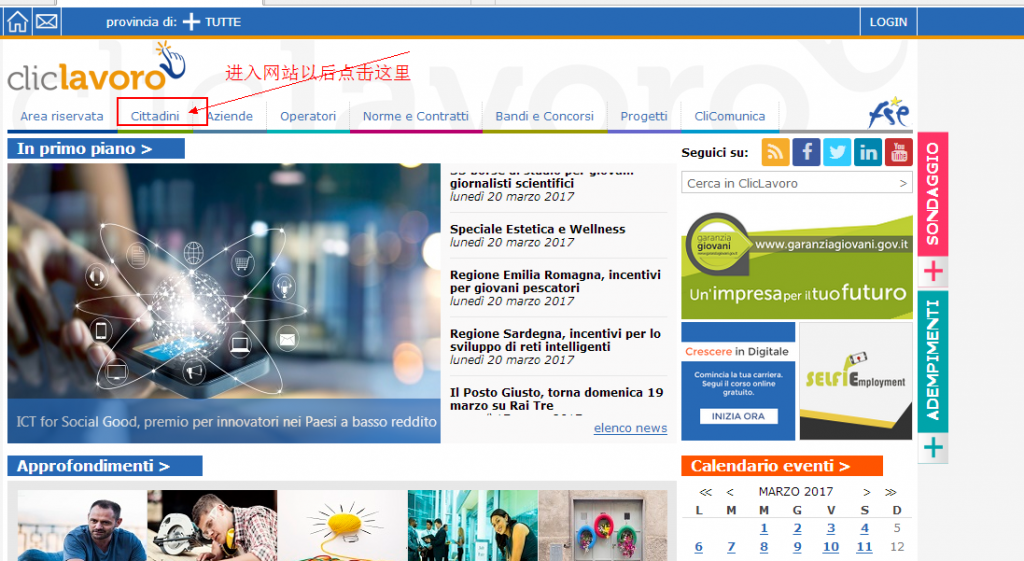Open the ADEMPIMENTI side tab
This screenshot has height=561, width=1024.
[933, 361]
